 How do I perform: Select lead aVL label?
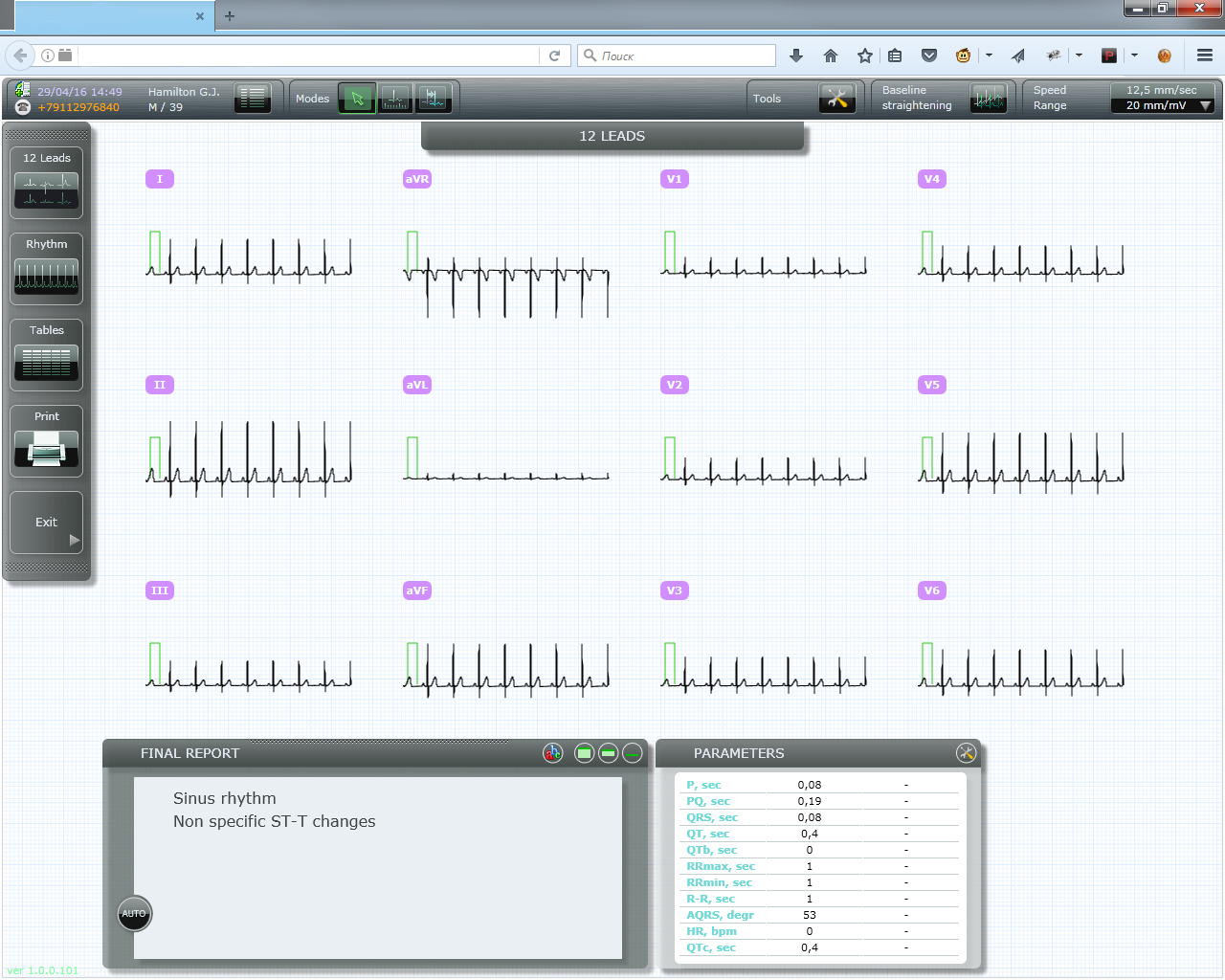pyautogui.click(x=417, y=385)
